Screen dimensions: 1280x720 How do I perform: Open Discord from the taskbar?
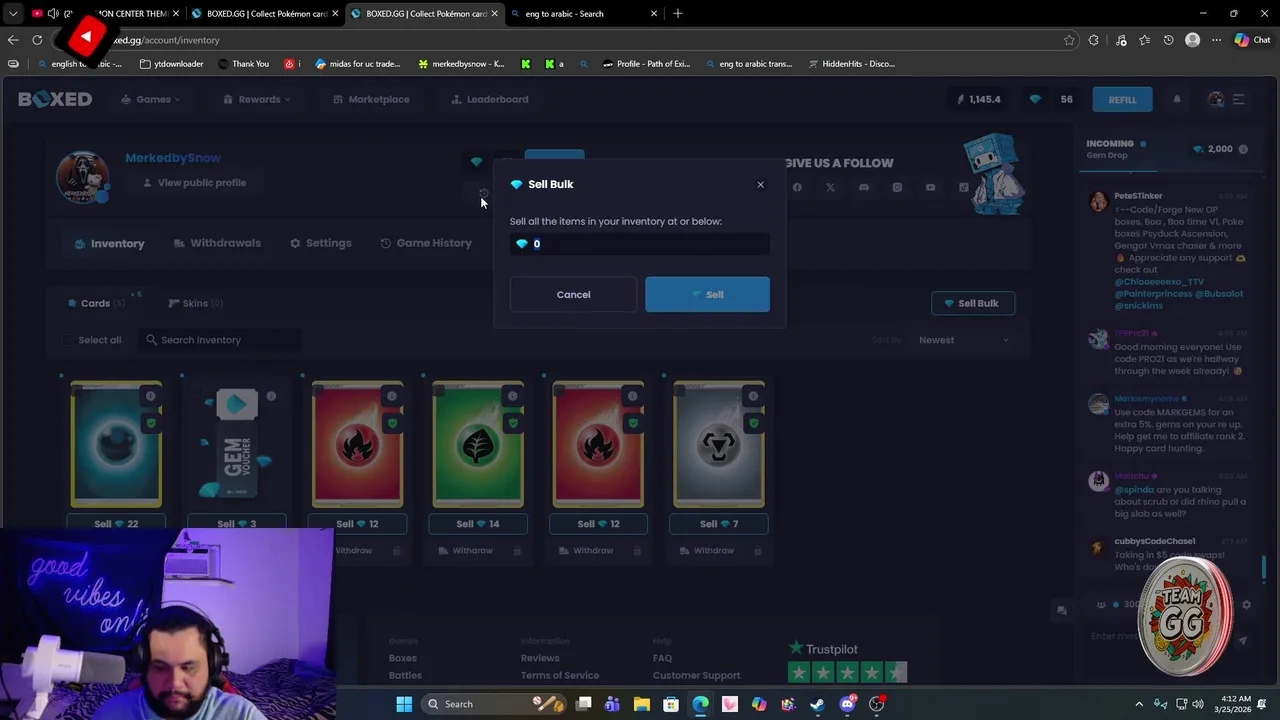847,704
